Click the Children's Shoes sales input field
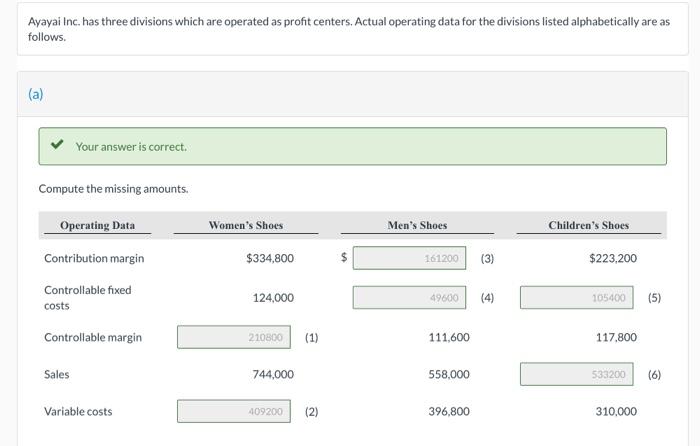 [576, 374]
